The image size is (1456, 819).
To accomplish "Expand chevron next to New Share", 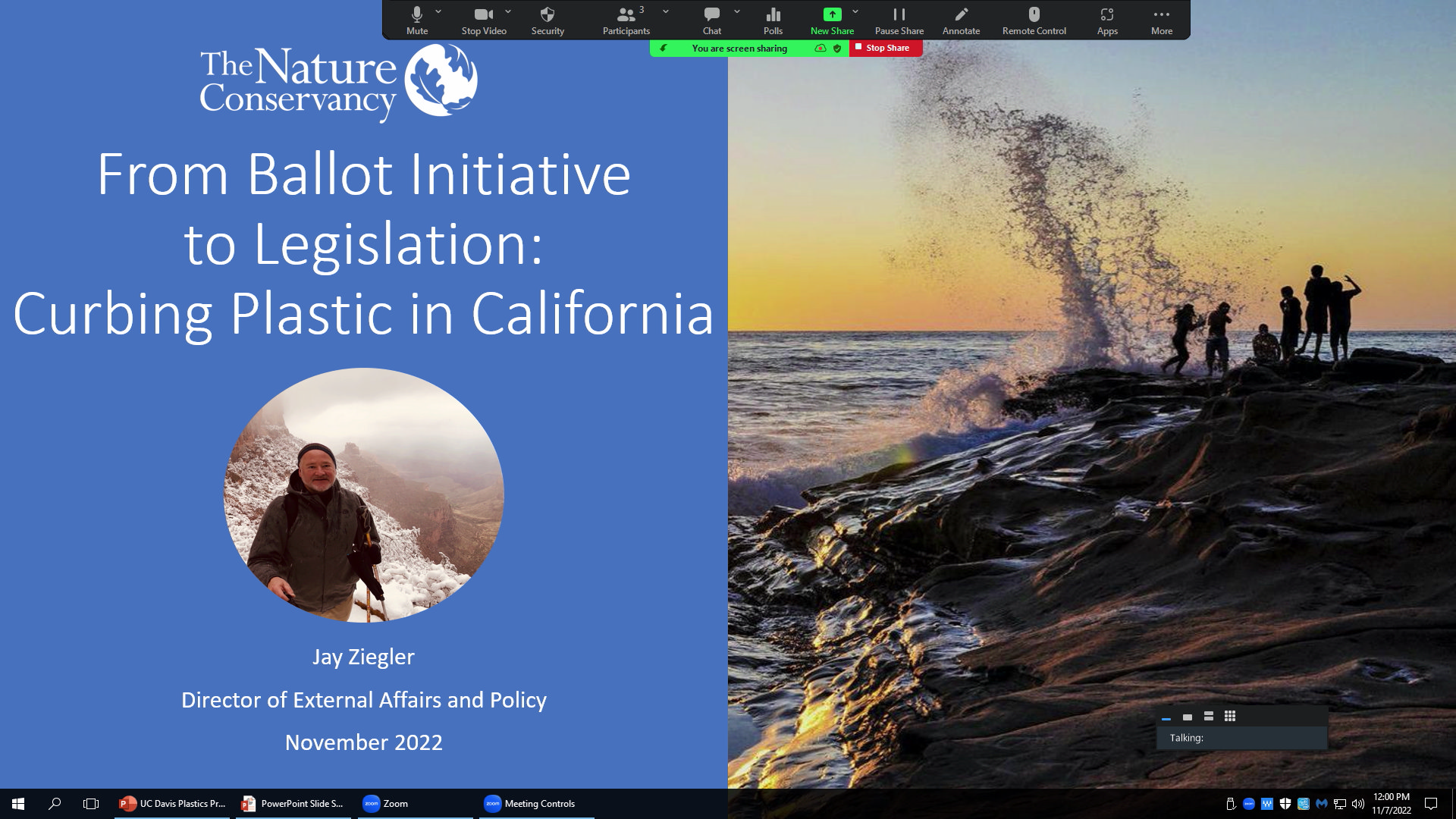I will click(855, 11).
